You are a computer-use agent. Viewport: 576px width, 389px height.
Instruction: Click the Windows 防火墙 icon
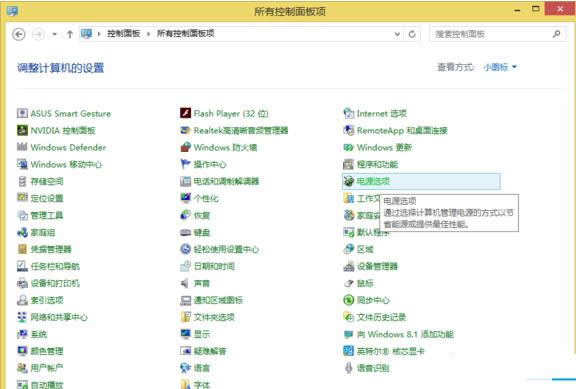[186, 147]
